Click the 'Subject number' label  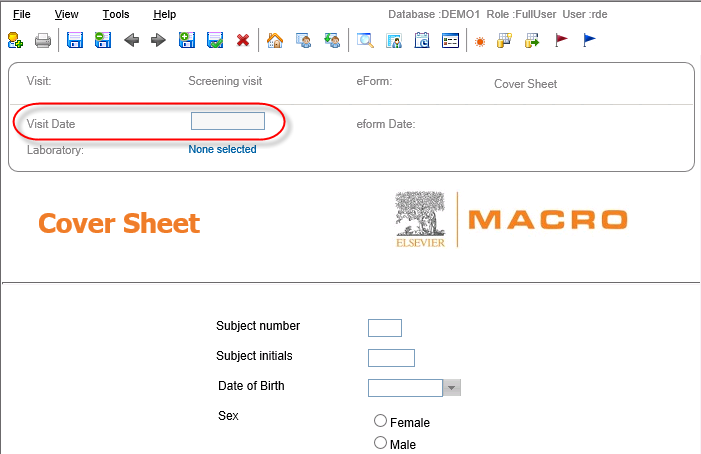click(258, 326)
